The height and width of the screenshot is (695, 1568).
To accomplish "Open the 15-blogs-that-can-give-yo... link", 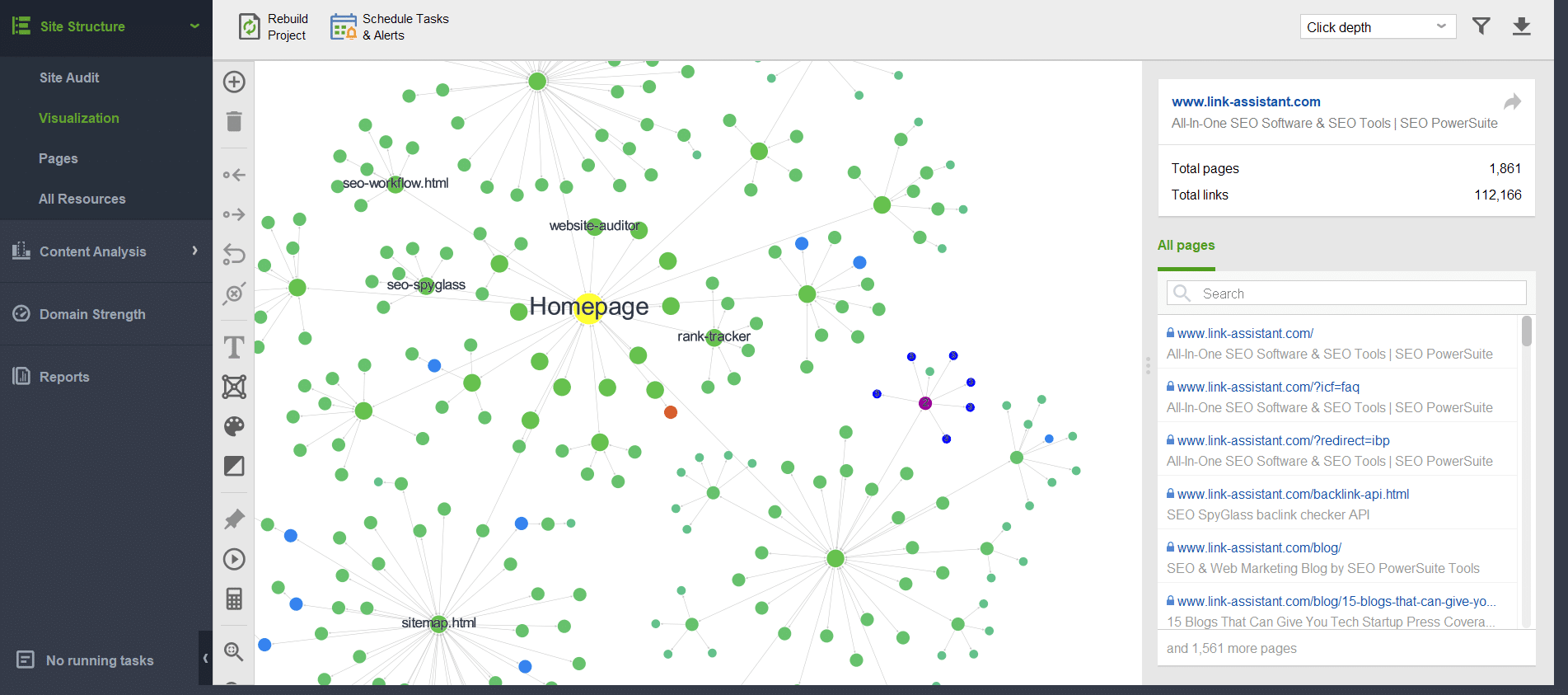I will 1336,602.
